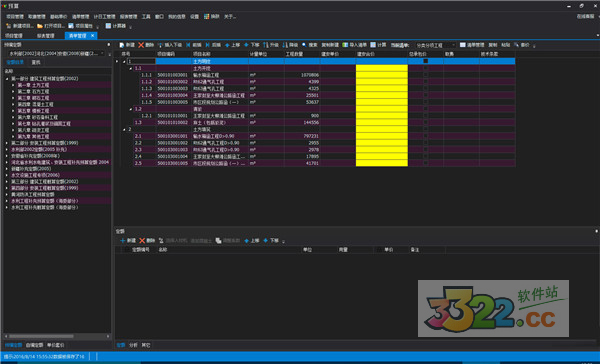Switch to the 项目管理 document tab
Image resolution: width=600 pixels, height=364 pixels.
pyautogui.click(x=14, y=36)
